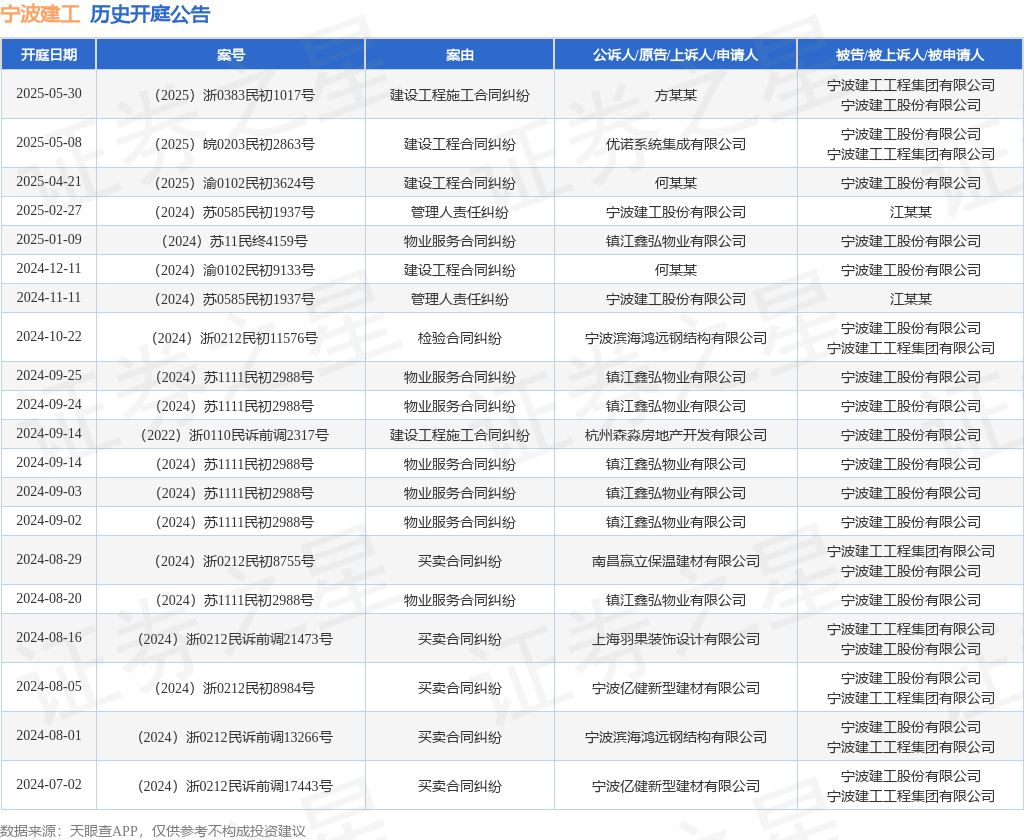Select the 公诉人/原告/上诉人/申请人 column header
Screen dimensions: 1024x840
[x=675, y=55]
